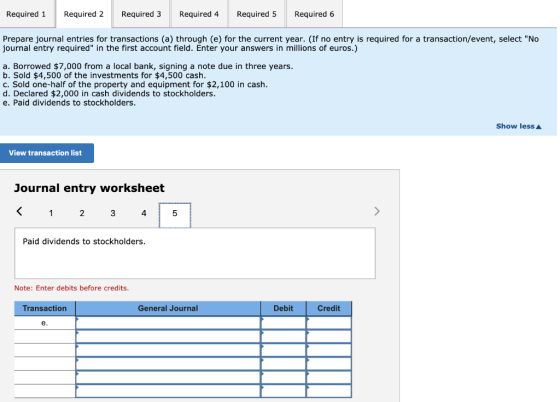
Task: Click Debit field in third row
Action: [x=283, y=350]
